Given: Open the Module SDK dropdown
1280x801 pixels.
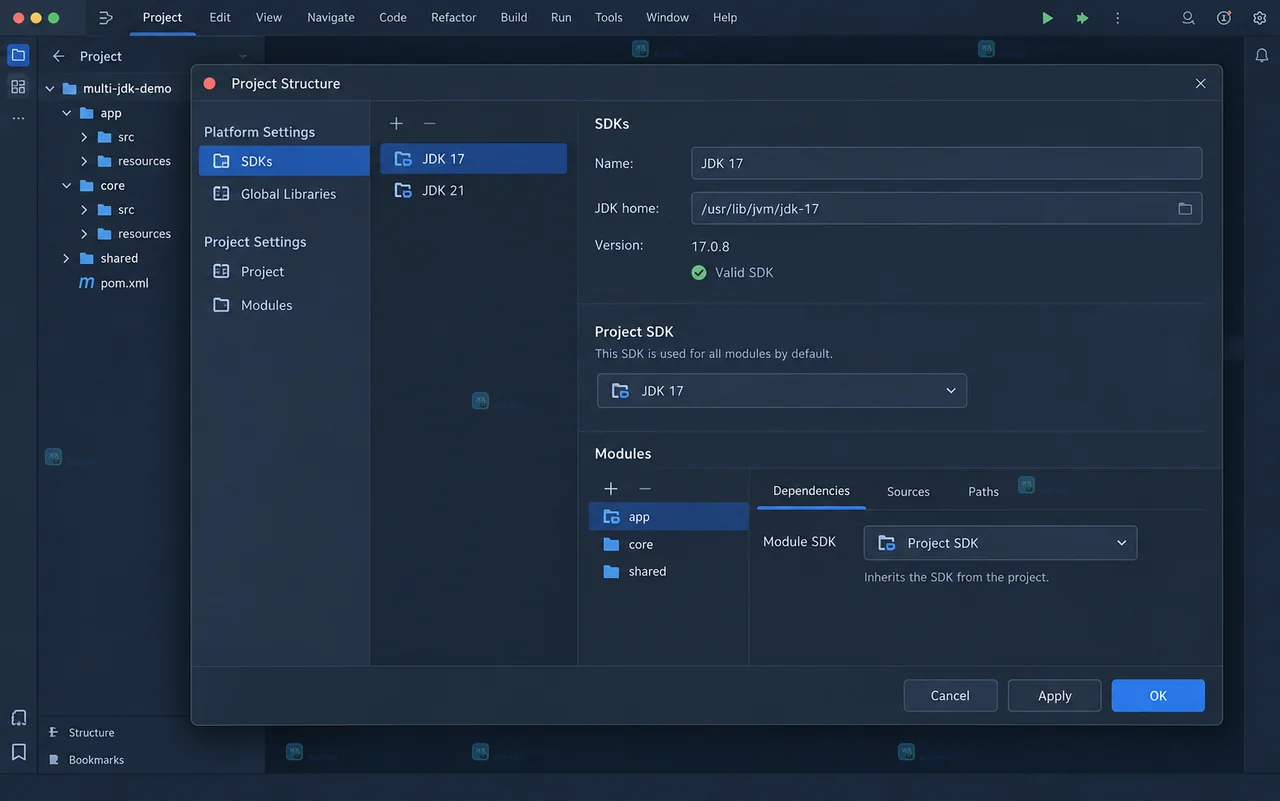Looking at the screenshot, I should coord(1000,543).
